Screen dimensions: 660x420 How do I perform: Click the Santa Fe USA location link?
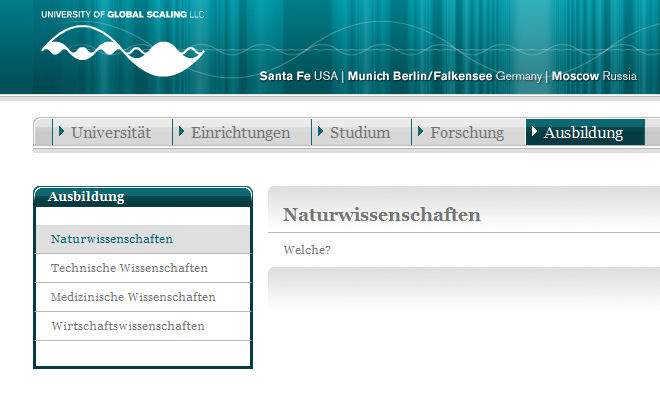pos(298,76)
